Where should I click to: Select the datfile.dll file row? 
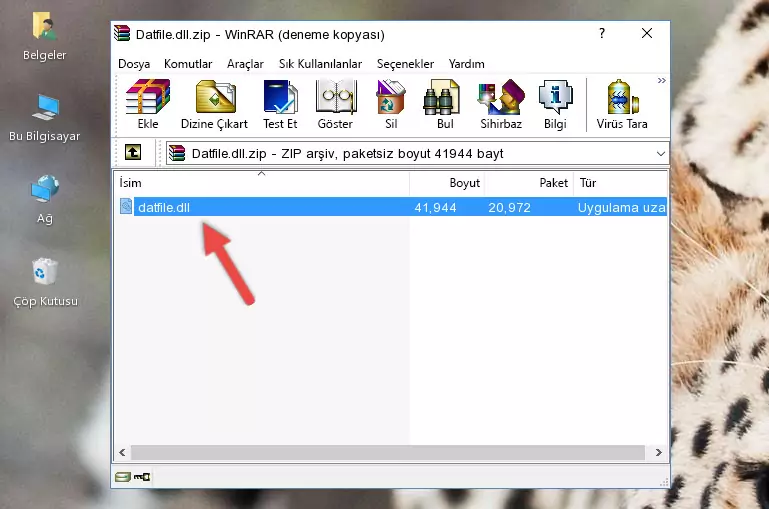coord(392,207)
